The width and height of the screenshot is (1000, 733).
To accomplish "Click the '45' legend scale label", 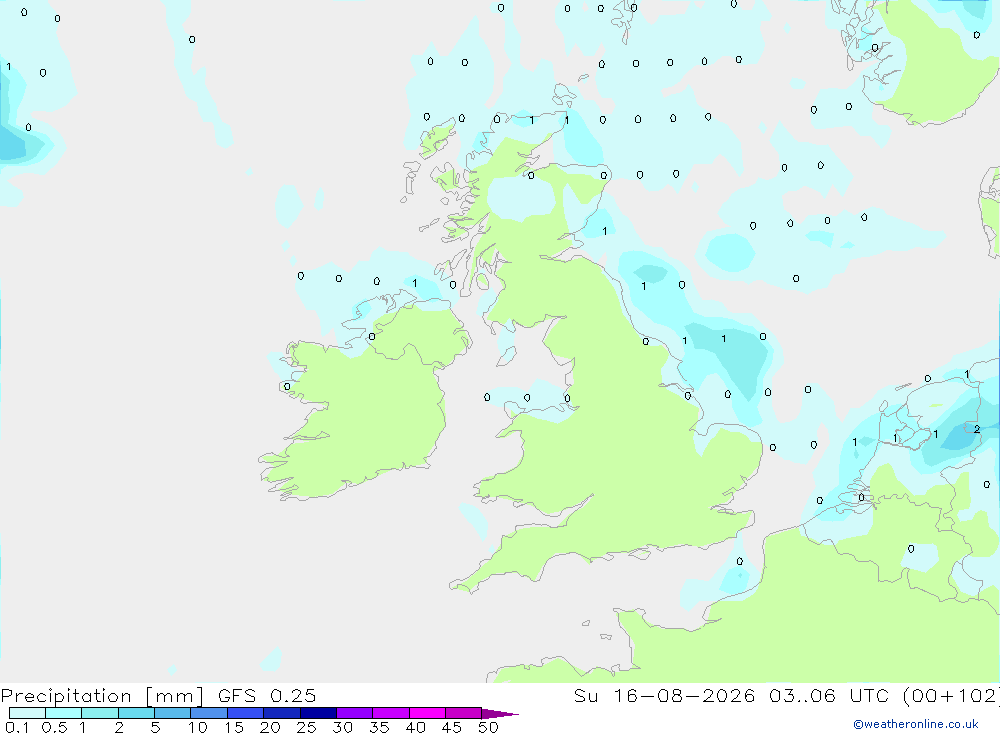I will (452, 727).
